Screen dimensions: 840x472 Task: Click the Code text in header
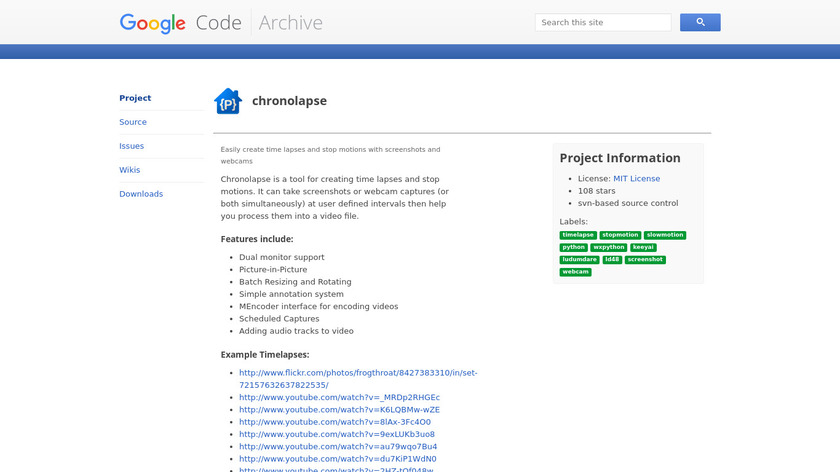click(x=219, y=23)
